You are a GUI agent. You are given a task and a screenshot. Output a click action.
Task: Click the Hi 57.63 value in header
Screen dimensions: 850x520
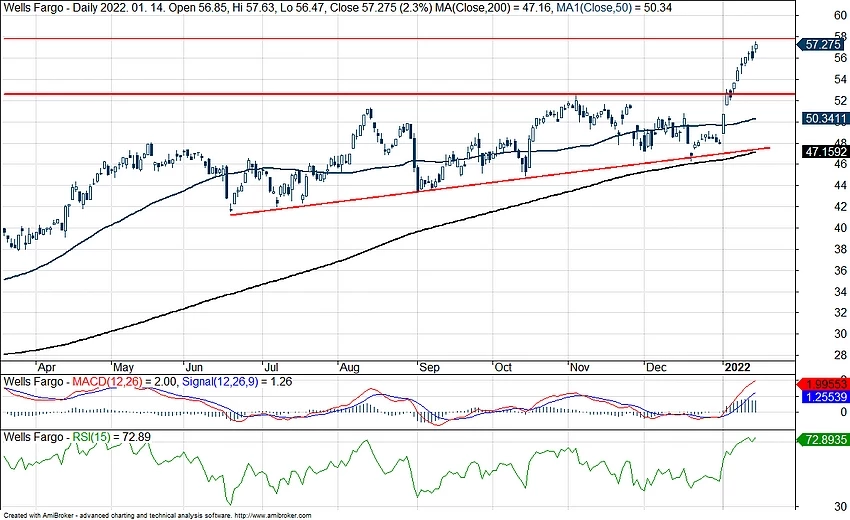(x=255, y=8)
